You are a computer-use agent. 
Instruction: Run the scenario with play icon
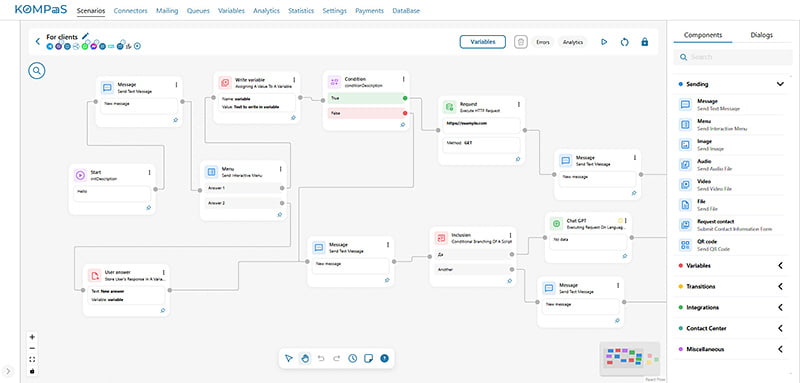point(604,42)
